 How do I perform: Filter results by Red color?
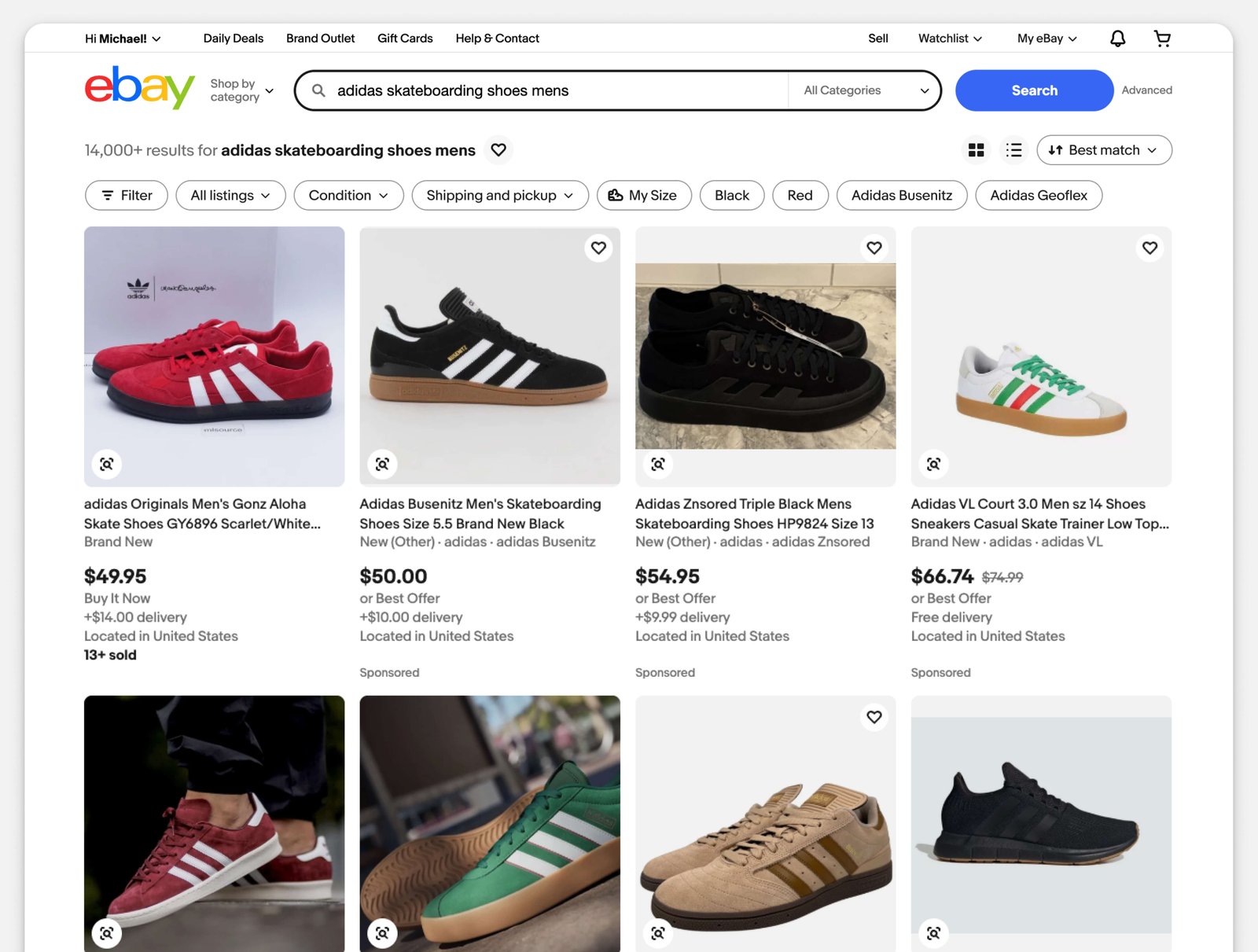[x=800, y=196]
